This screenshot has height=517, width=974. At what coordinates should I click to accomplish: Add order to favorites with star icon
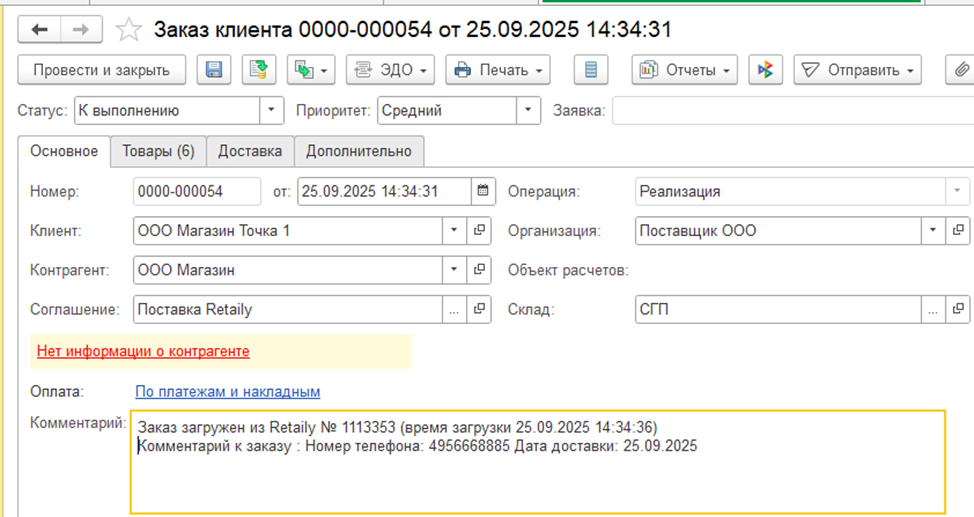click(129, 30)
